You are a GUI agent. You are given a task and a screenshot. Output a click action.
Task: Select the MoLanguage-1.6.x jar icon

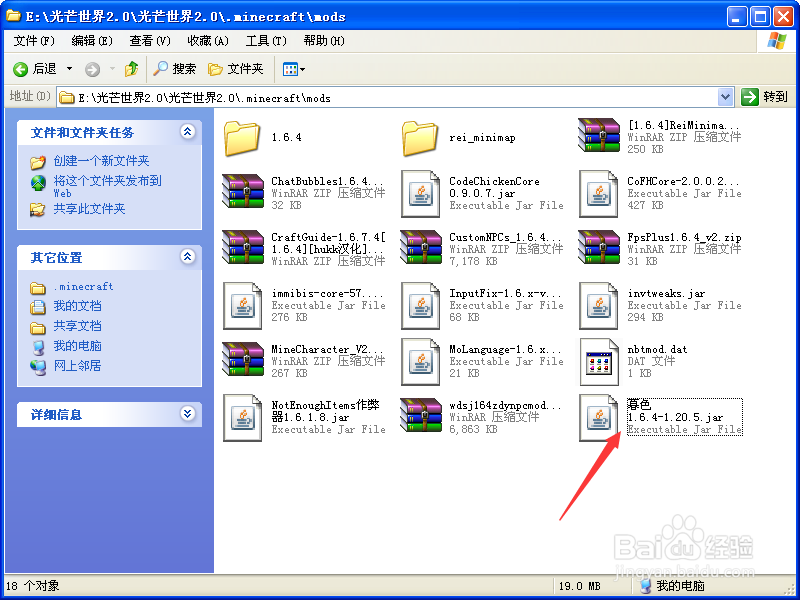pos(420,362)
